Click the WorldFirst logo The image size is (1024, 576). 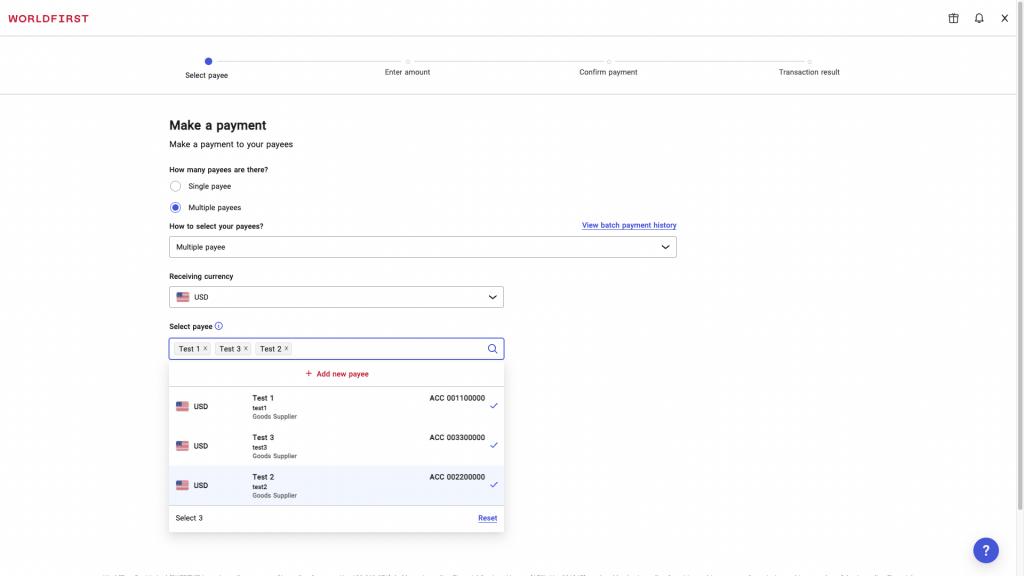[48, 18]
